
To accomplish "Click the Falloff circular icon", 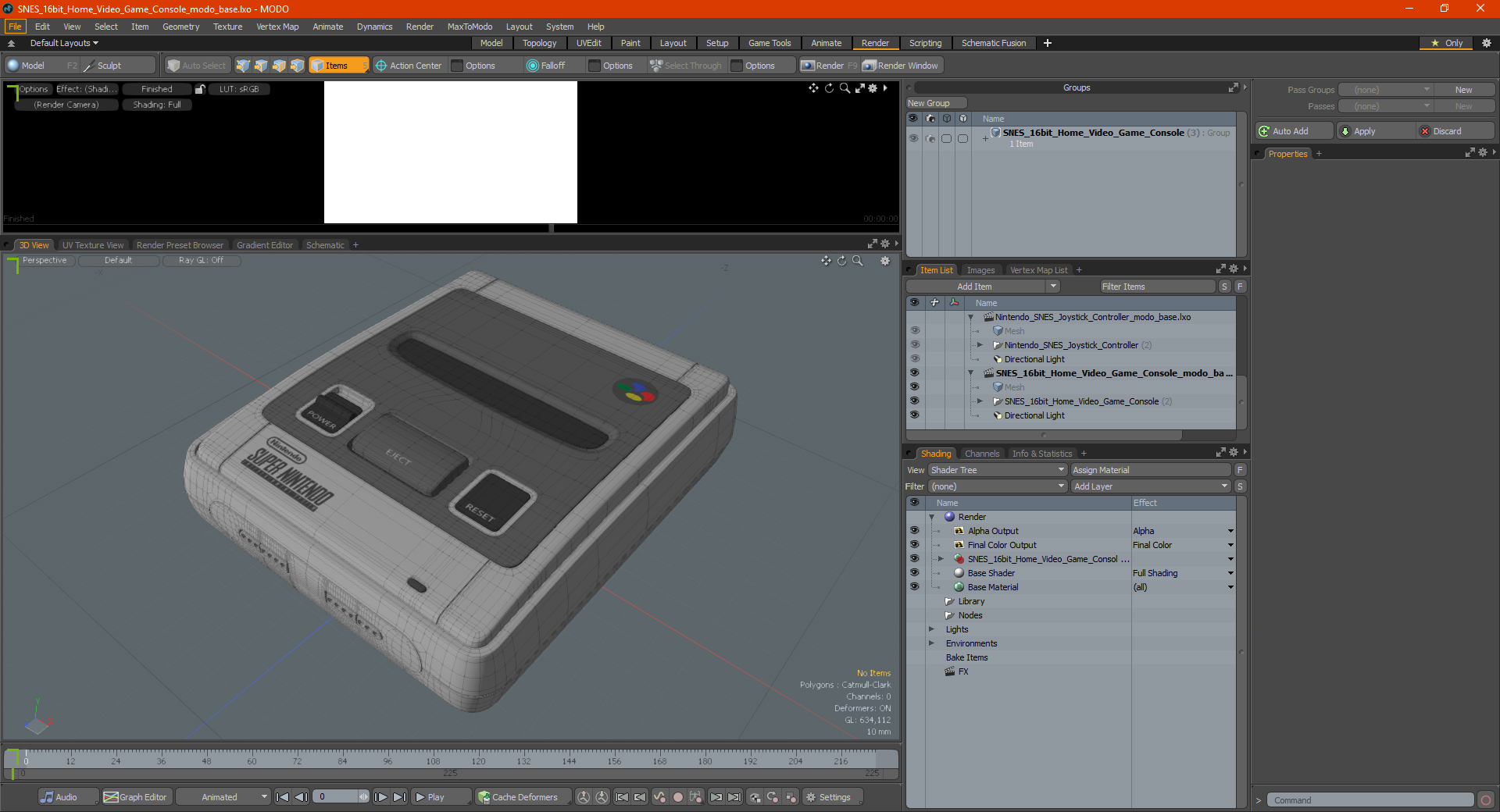I will pos(533,66).
